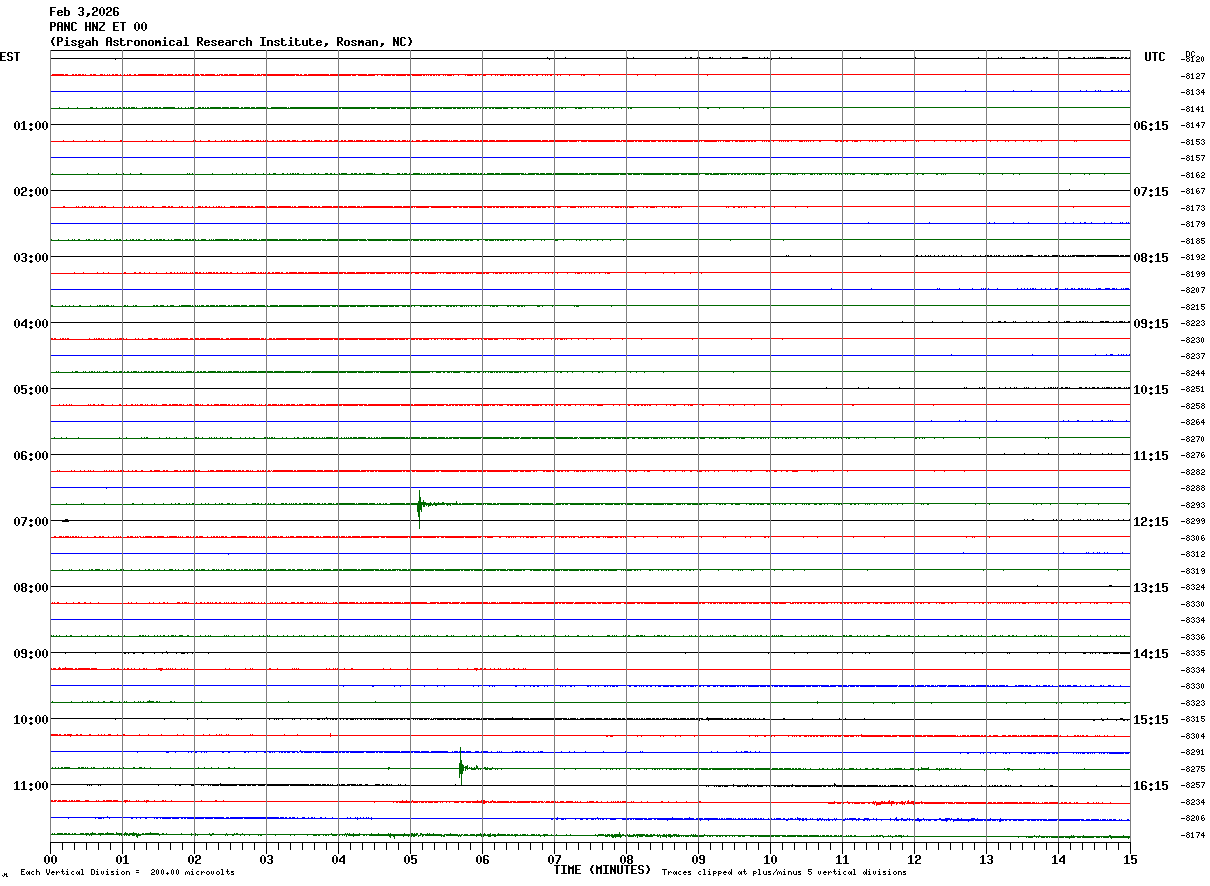This screenshot has width=1210, height=886.
Task: Click the "Each Vertical Division = 200.00 microvolts" note
Action: pyautogui.click(x=127, y=873)
